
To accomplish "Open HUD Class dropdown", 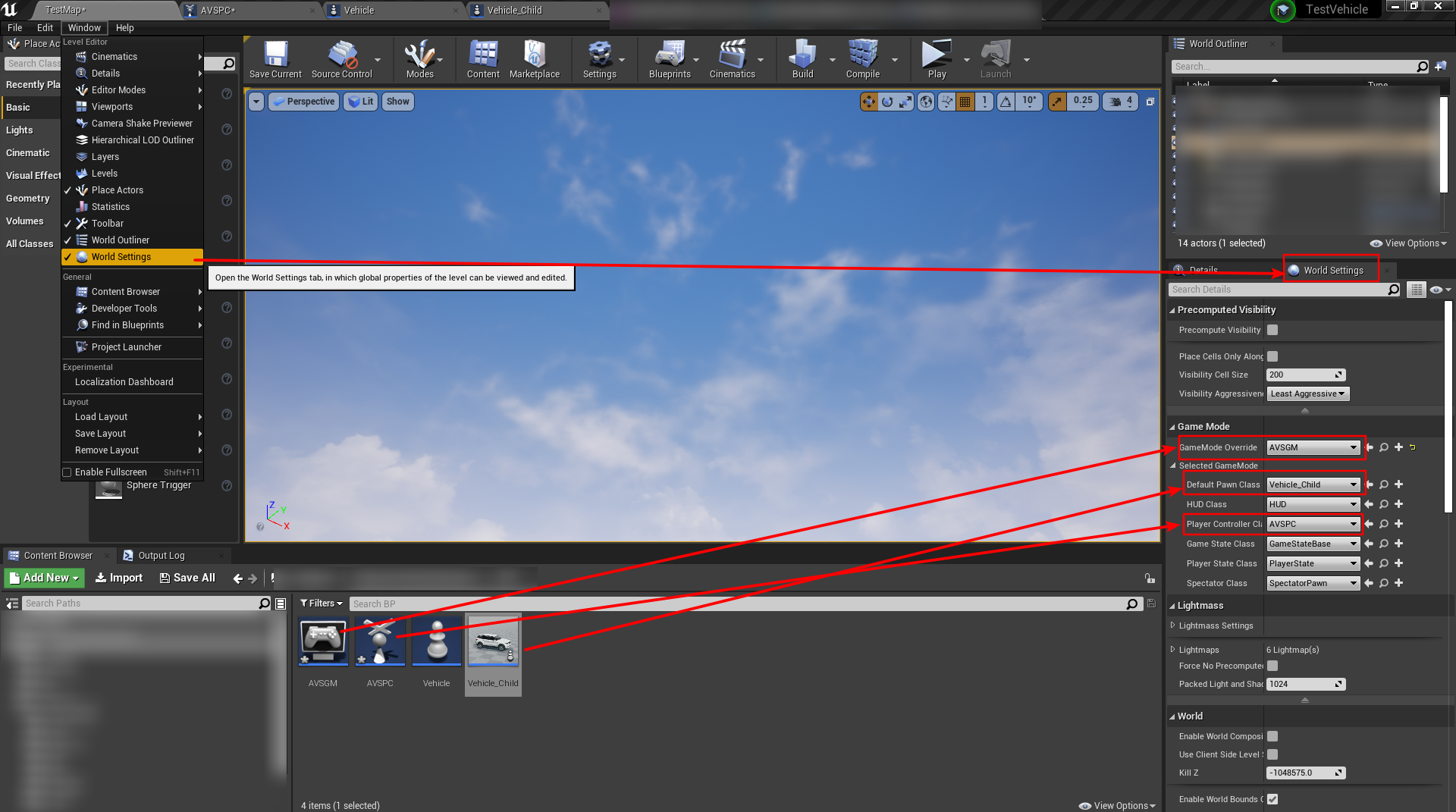I will pyautogui.click(x=1313, y=504).
